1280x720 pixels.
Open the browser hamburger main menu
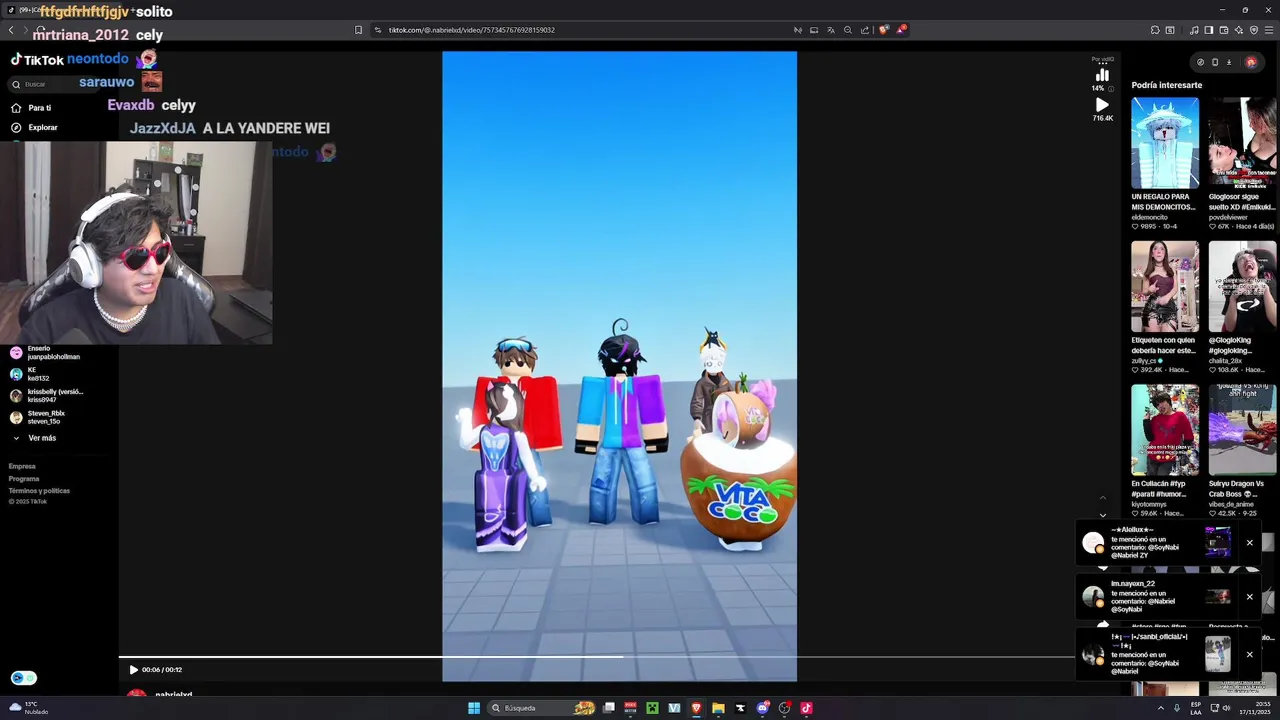1269,30
